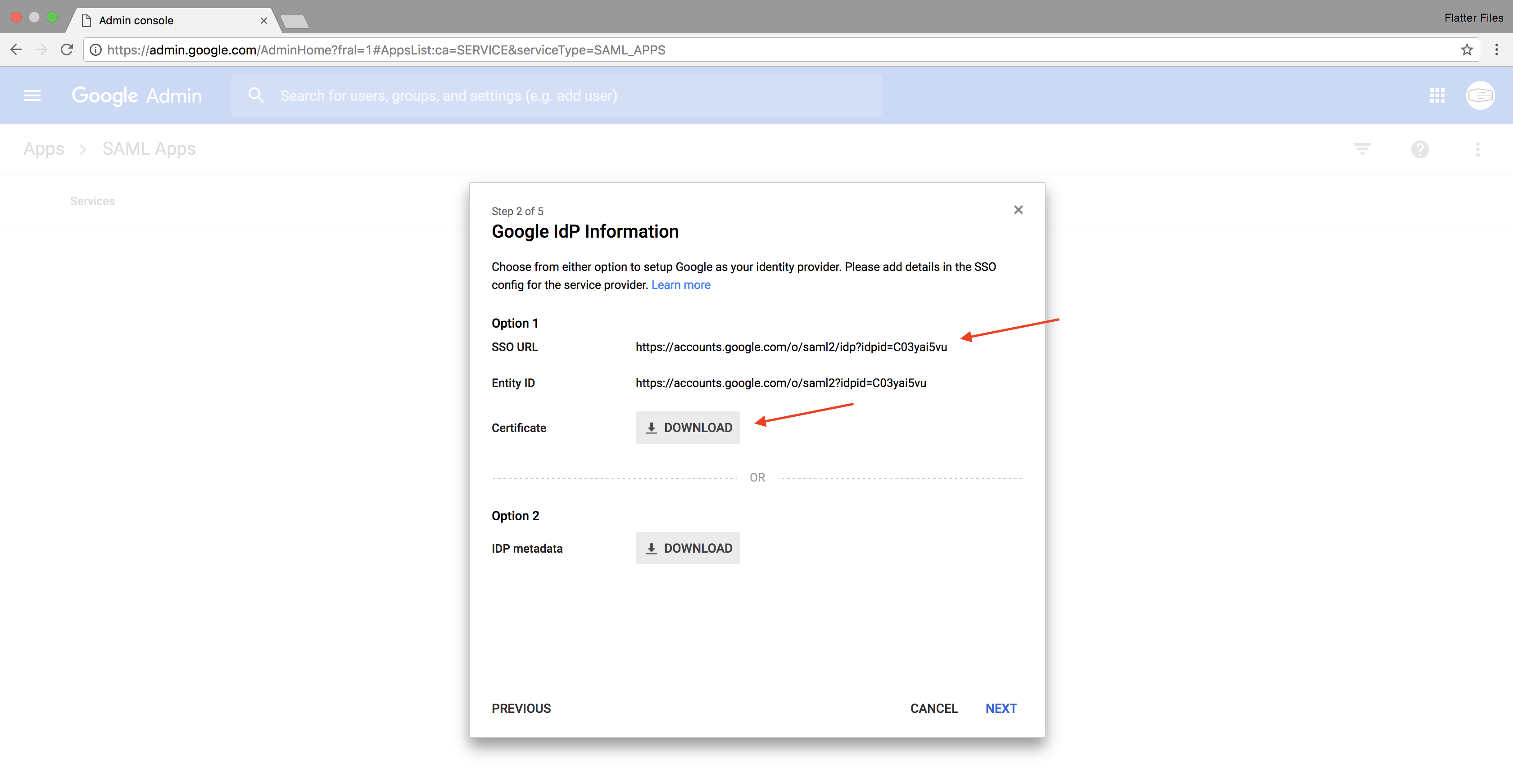
Task: Open the account avatar menu
Action: [1480, 95]
